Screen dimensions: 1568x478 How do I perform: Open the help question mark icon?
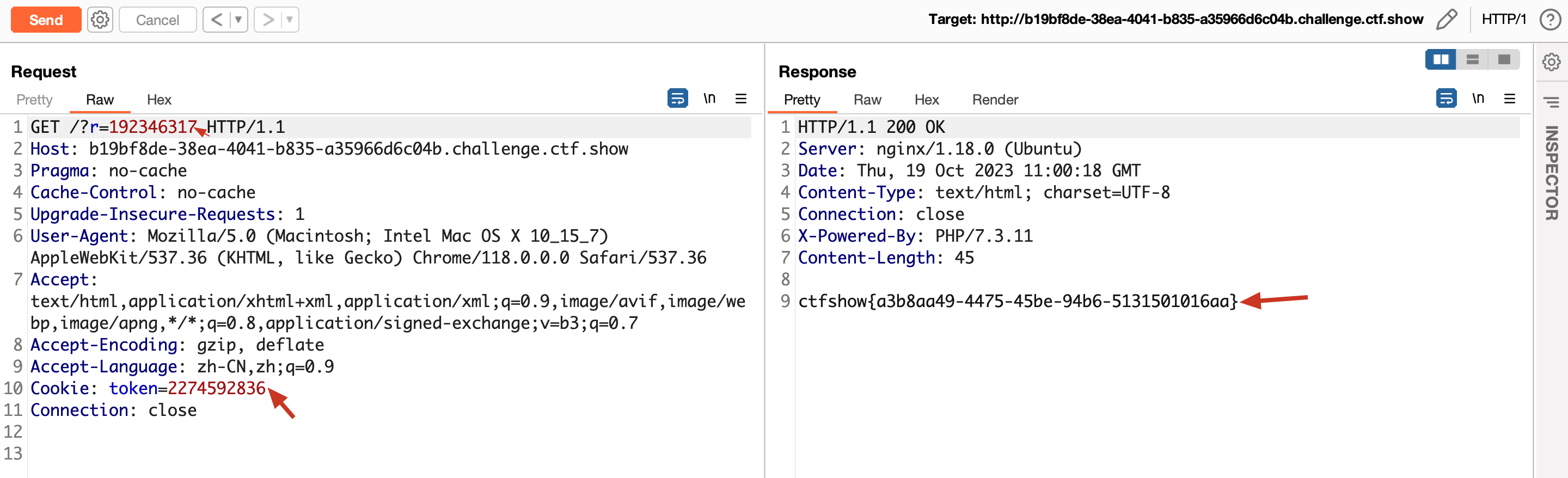[x=1549, y=20]
